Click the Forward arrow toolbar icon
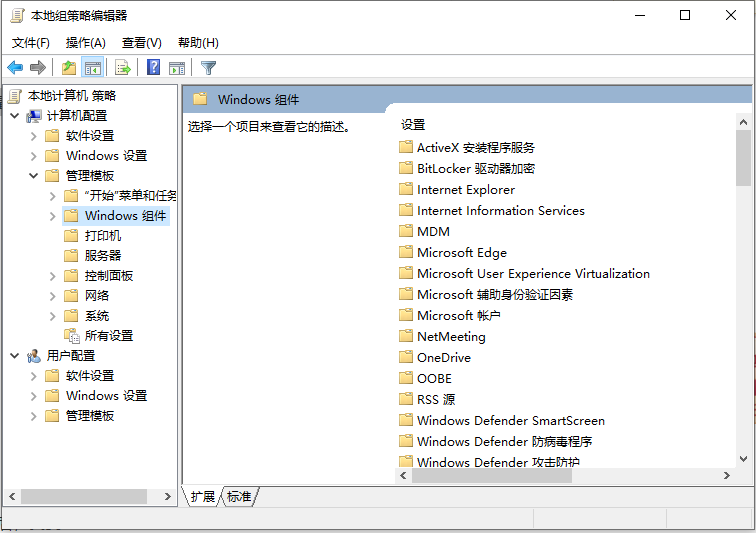This screenshot has width=756, height=533. click(x=38, y=68)
